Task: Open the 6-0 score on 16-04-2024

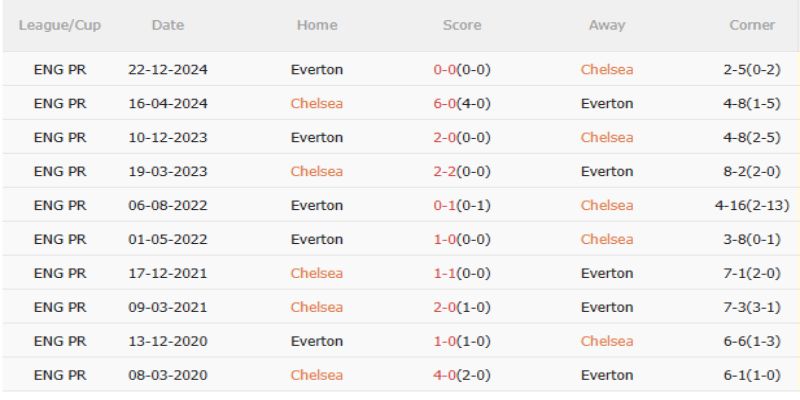Action: pos(444,104)
